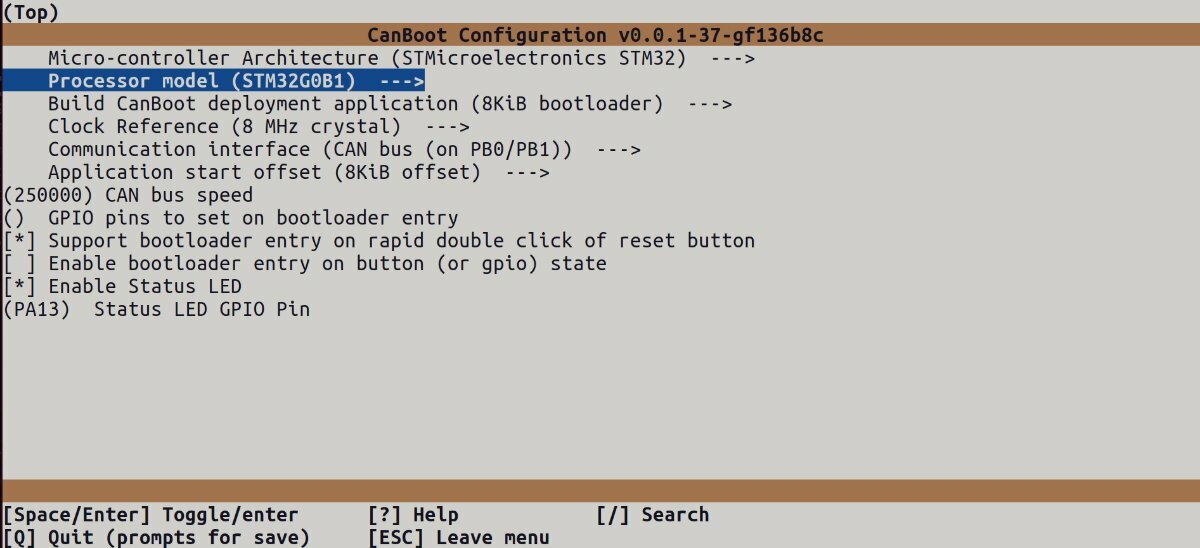Enable bootloader entry on button state
The width and height of the screenshot is (1200, 548).
point(304,264)
